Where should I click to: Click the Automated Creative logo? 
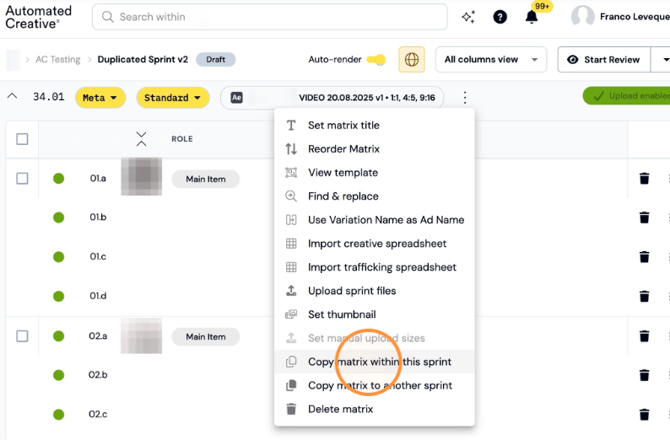38,17
